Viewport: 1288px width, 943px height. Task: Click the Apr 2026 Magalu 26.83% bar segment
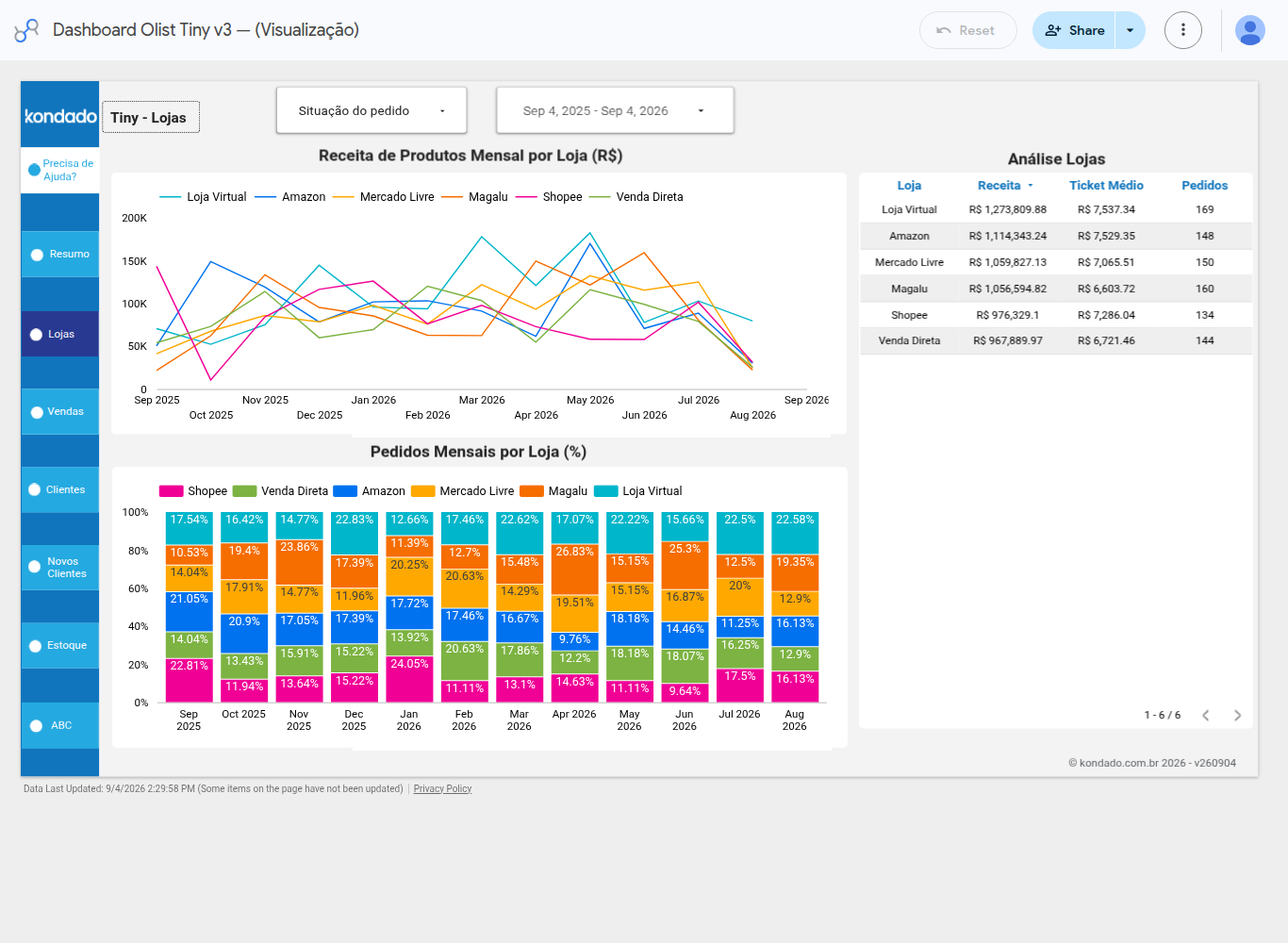574,570
